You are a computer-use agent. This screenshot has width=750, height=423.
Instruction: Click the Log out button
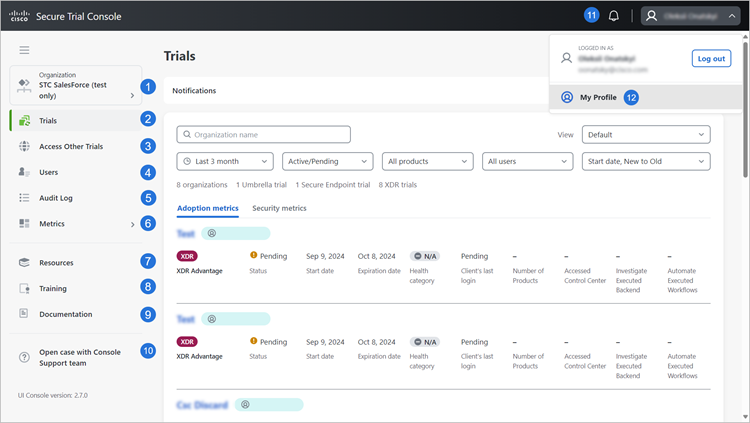[x=711, y=58]
